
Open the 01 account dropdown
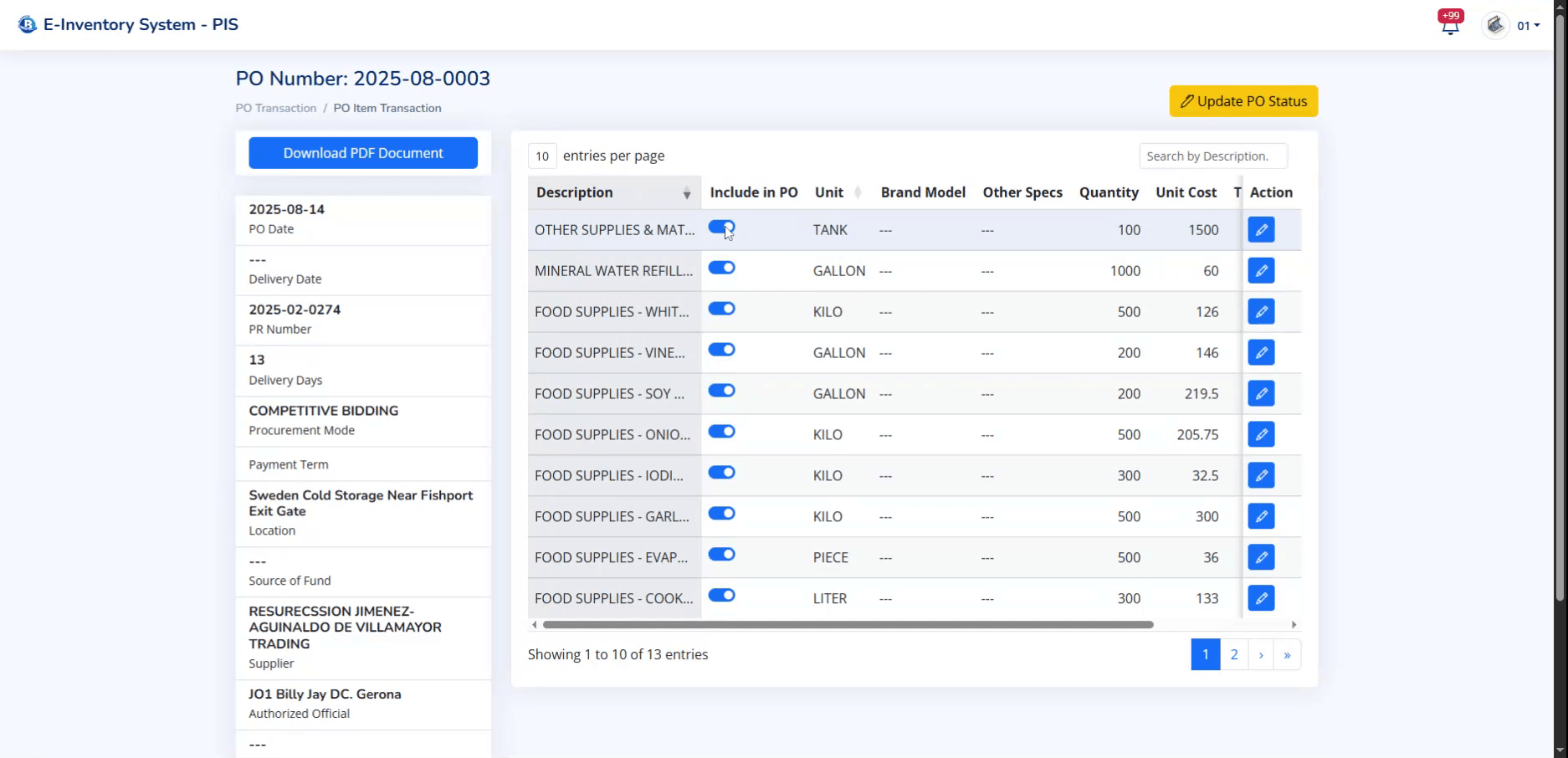coord(1528,25)
